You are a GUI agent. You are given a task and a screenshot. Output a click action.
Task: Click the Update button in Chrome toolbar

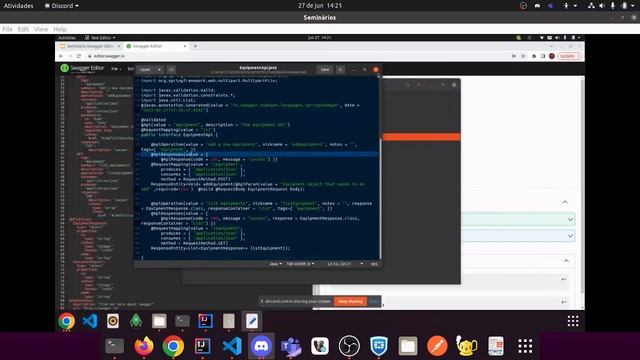(569, 56)
